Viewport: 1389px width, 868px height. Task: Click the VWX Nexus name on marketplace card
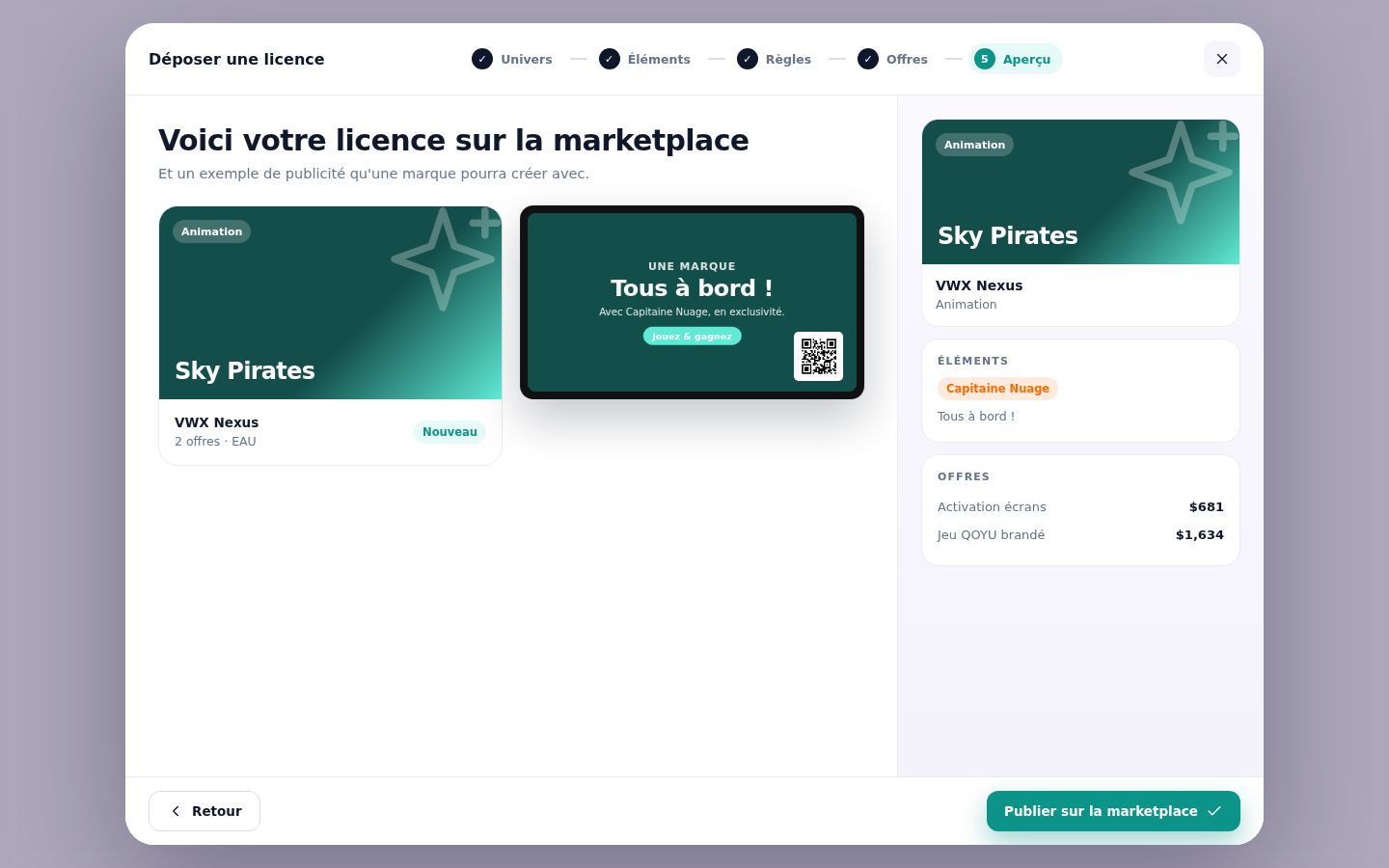tap(216, 422)
